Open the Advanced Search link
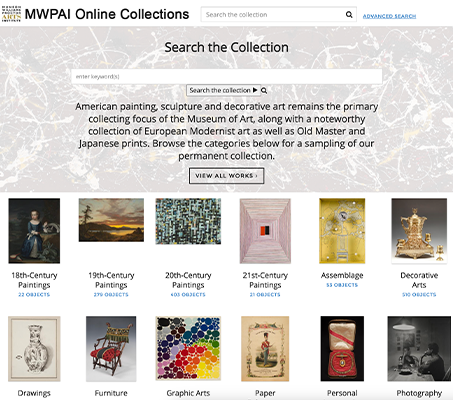Screen dimensions: 453x400 tap(389, 16)
